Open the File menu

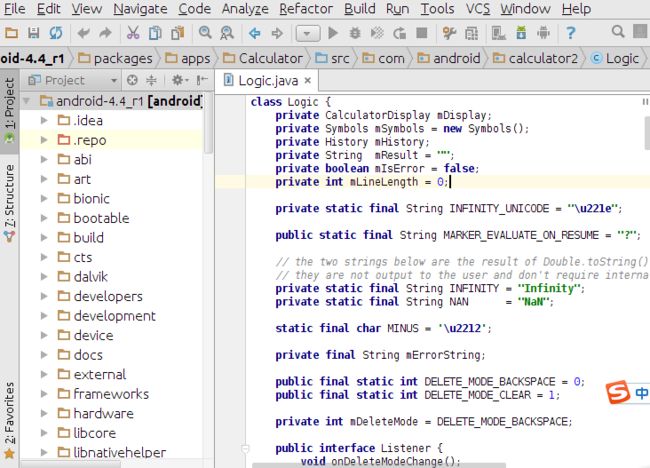(15, 9)
